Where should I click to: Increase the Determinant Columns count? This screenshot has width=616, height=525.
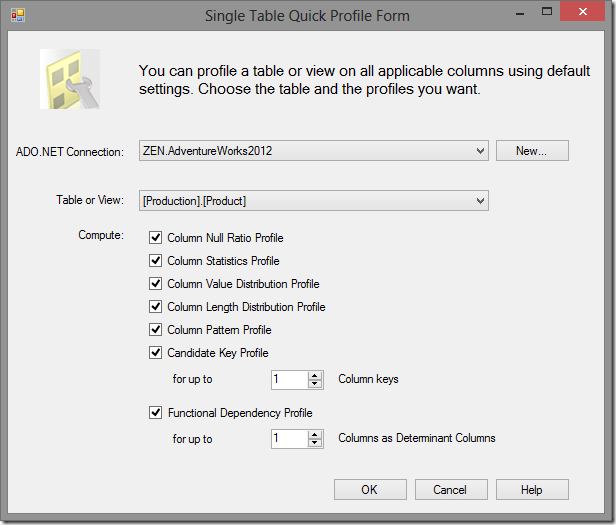(x=315, y=434)
